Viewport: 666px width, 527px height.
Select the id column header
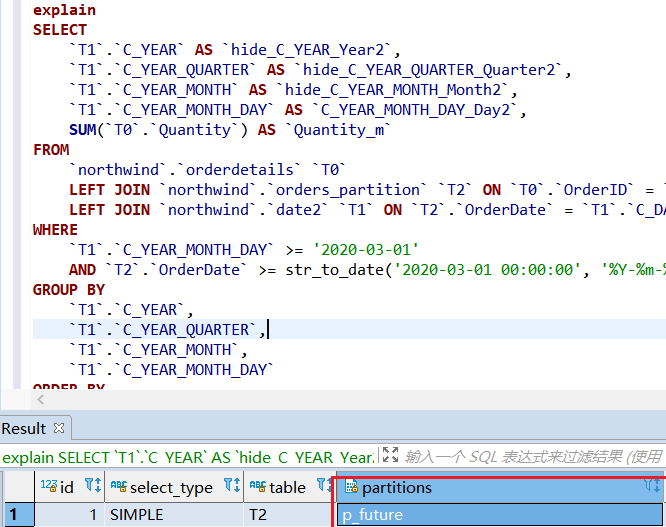(70, 487)
